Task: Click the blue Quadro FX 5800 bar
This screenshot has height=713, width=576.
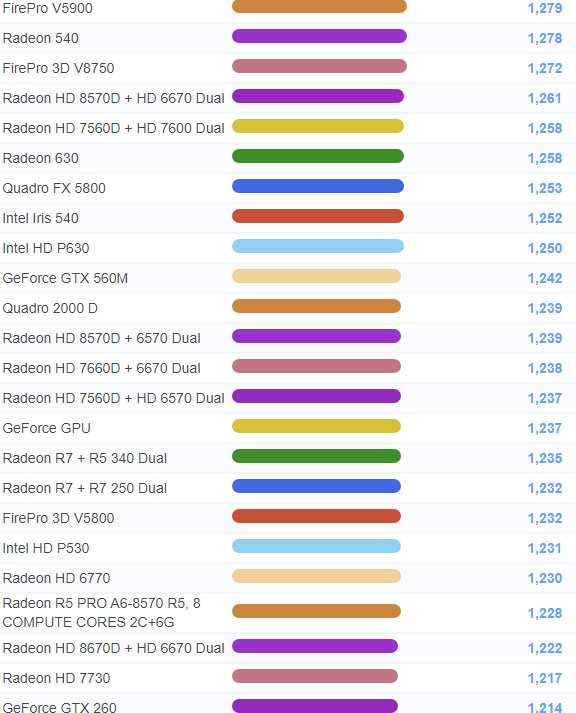Action: point(318,186)
